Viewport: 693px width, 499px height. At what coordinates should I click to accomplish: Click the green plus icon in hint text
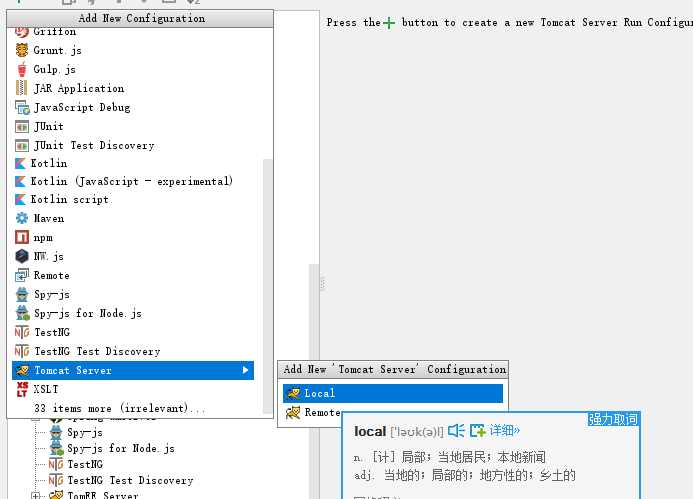pos(389,23)
